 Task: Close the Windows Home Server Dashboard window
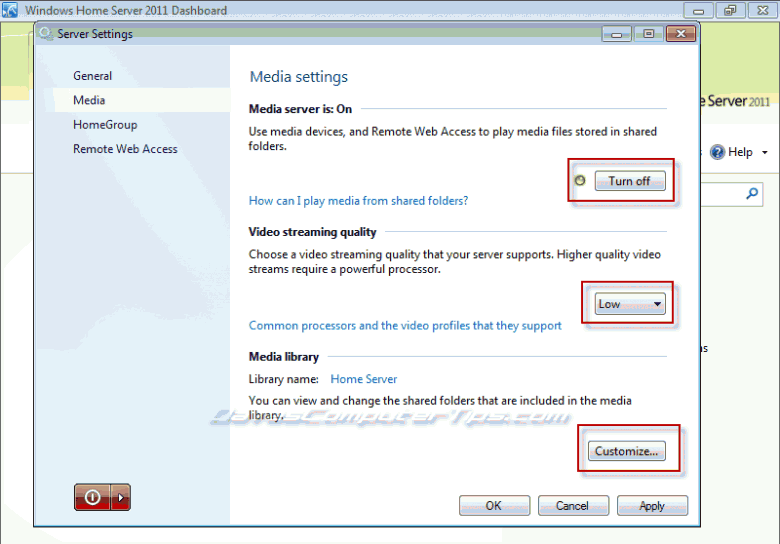click(x=763, y=10)
